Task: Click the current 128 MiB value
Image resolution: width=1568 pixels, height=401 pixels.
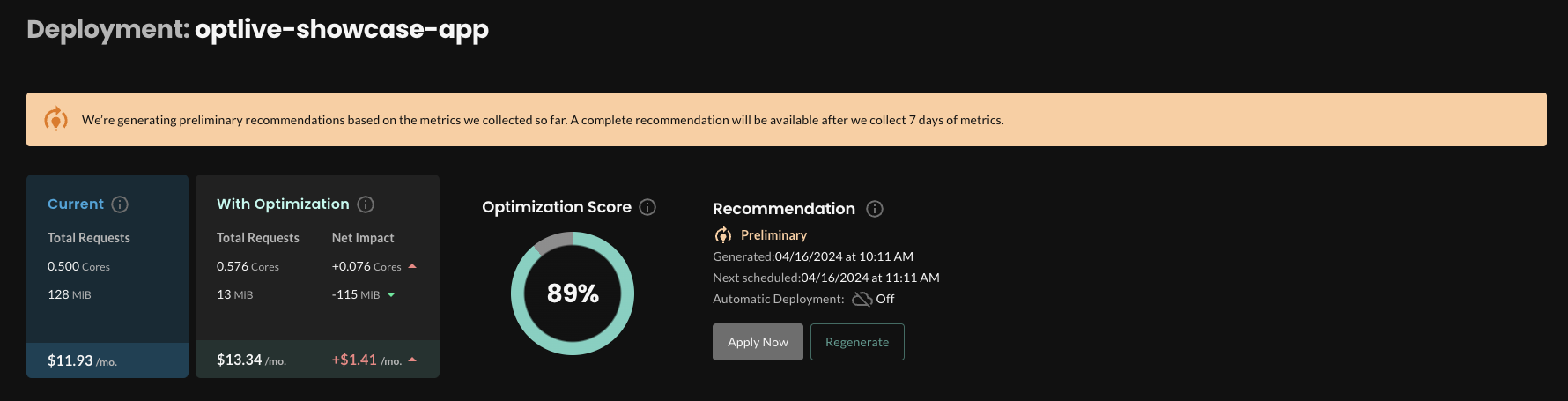Action: pos(70,294)
